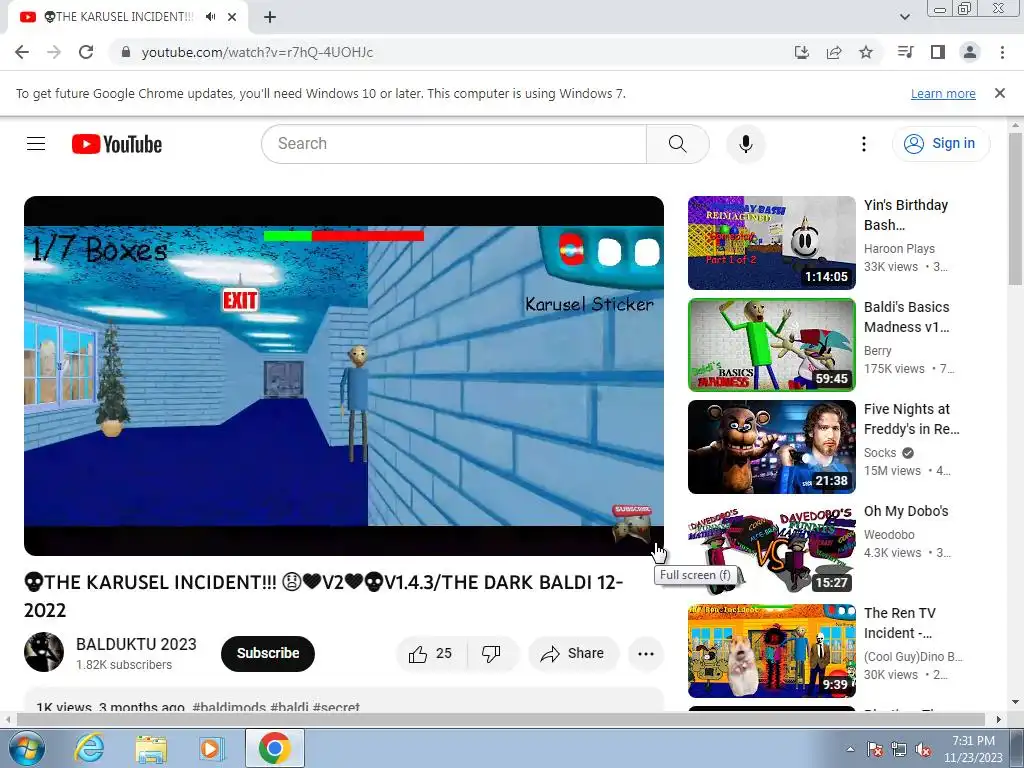
Task: Open Weodobo channel name
Action: [x=889, y=534]
